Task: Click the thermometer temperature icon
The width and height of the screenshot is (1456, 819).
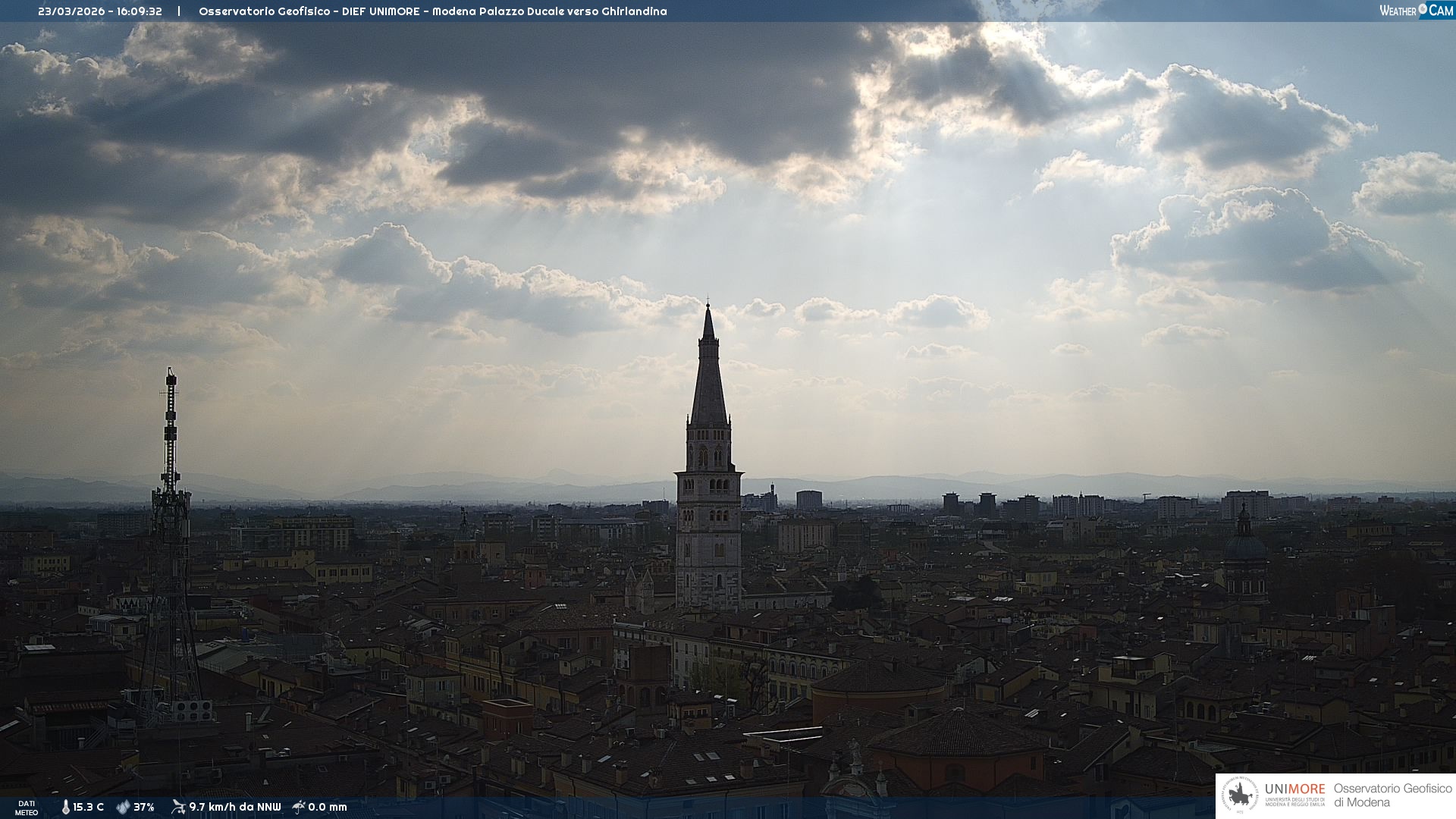Action: [x=65, y=807]
